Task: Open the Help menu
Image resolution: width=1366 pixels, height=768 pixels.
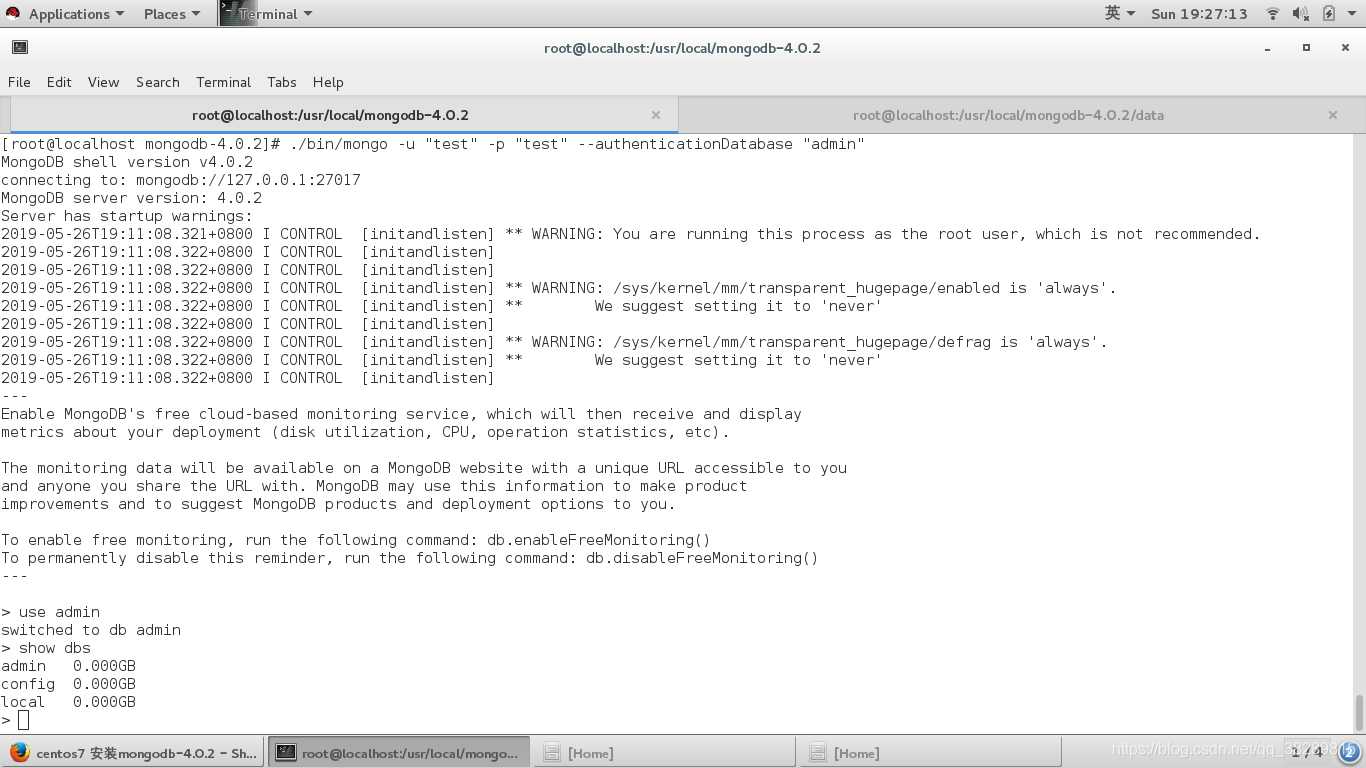Action: tap(328, 82)
